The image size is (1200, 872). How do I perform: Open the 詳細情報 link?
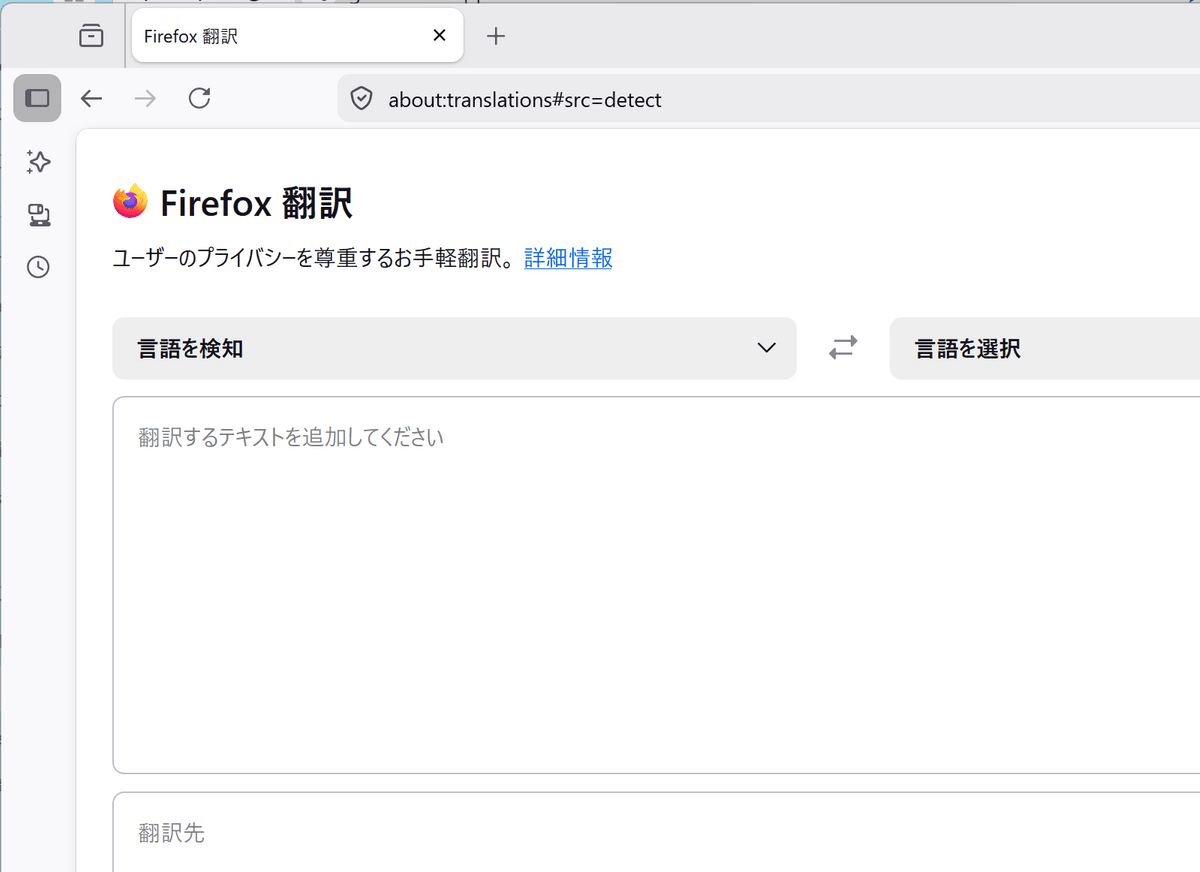pyautogui.click(x=568, y=259)
